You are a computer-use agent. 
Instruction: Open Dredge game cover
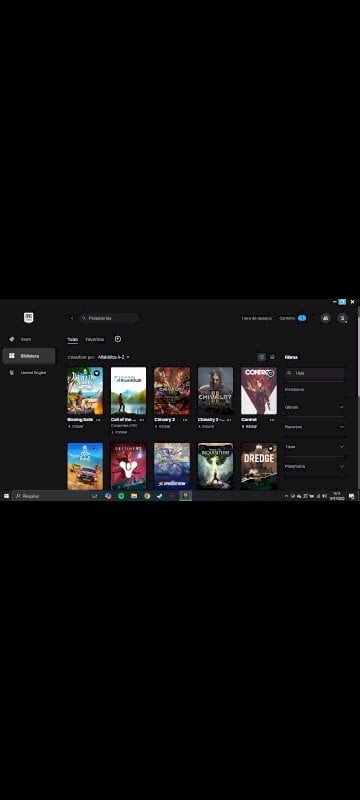coord(259,466)
